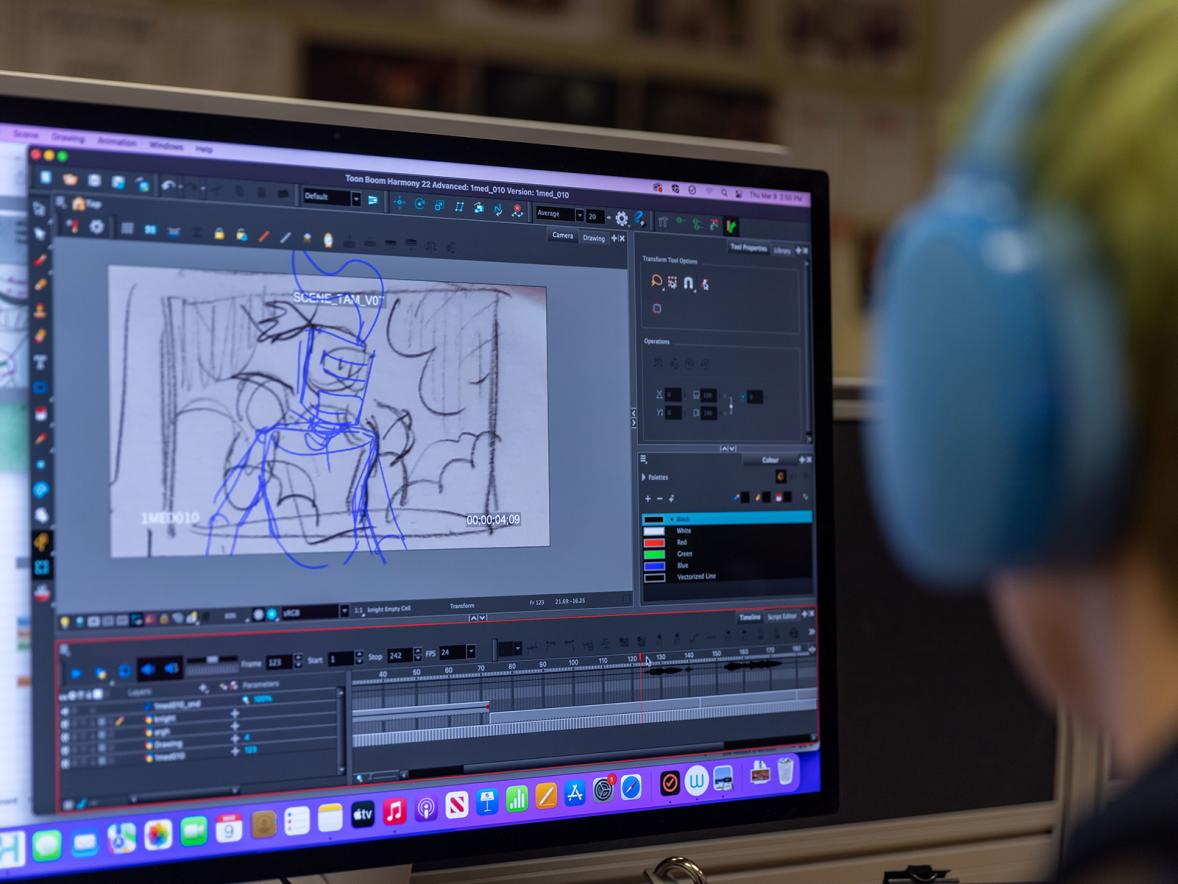Image resolution: width=1178 pixels, height=884 pixels.
Task: Click the Colour panel menu icon
Action: coord(643,459)
